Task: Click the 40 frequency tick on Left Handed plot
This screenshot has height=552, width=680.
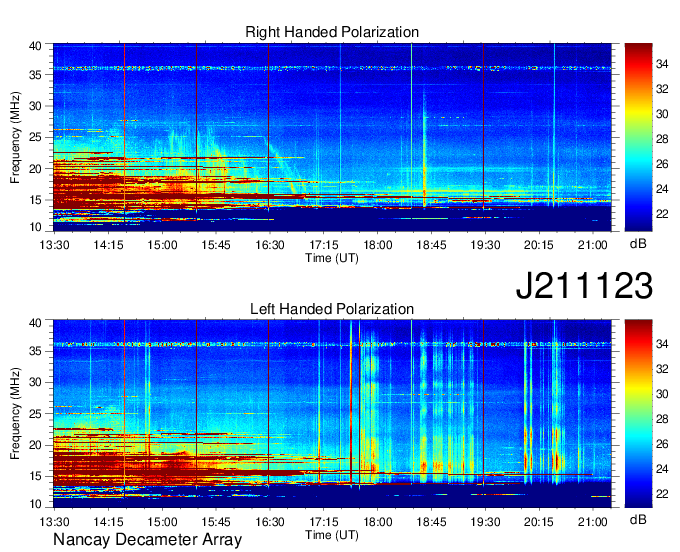Action: click(x=35, y=323)
